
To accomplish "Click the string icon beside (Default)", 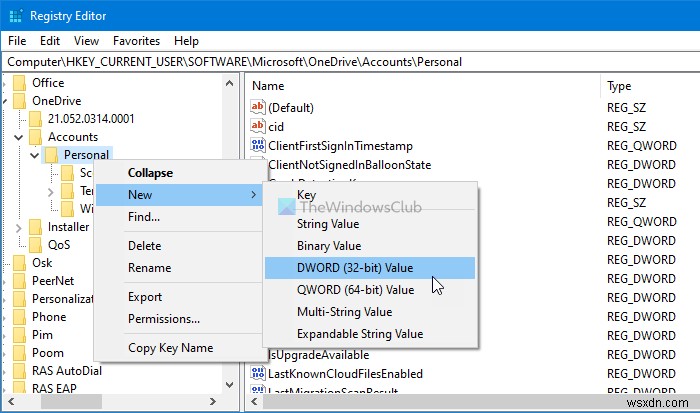I will [x=258, y=107].
